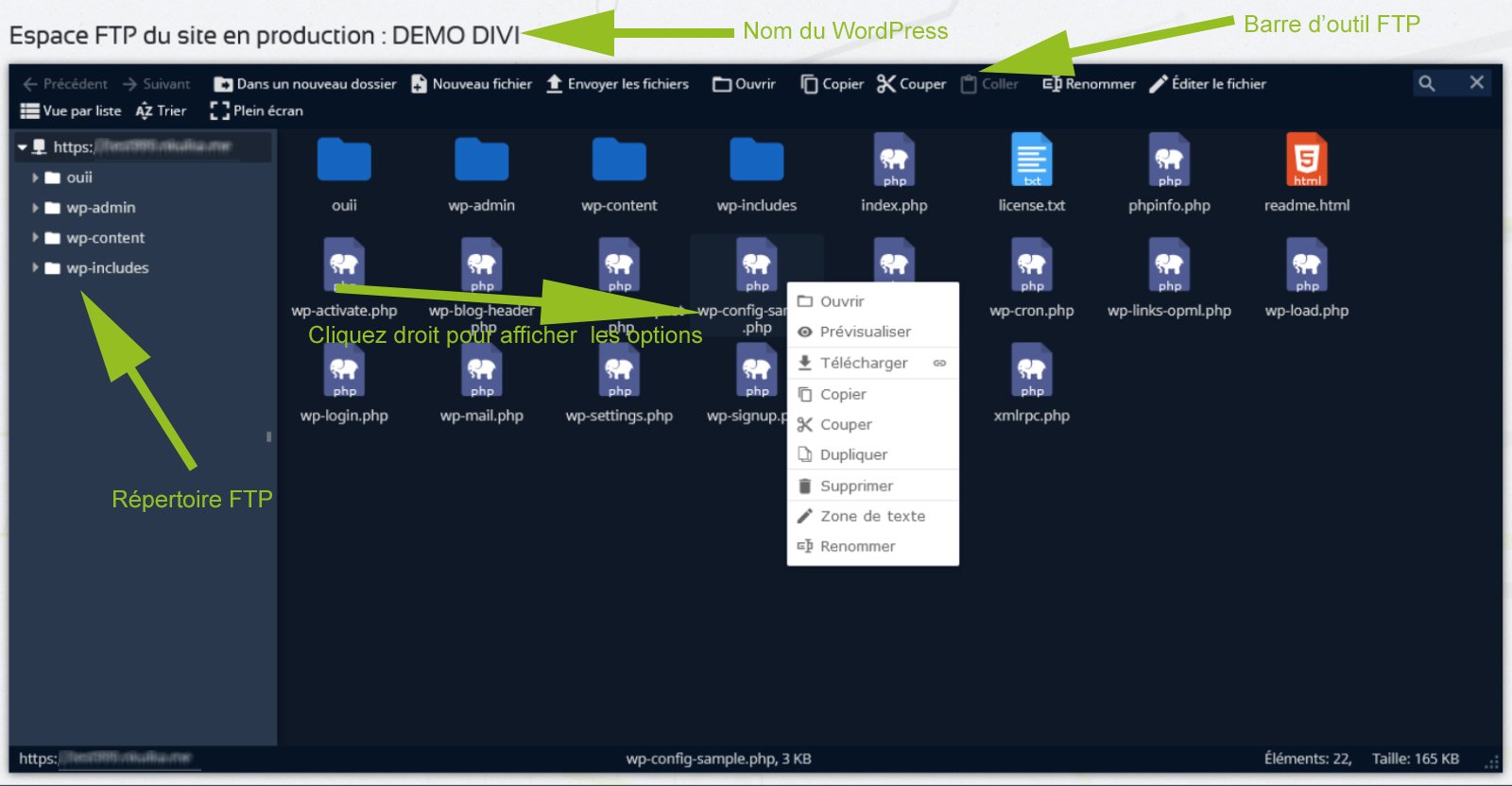Switch to Vue par liste
Image resolution: width=1512 pixels, height=786 pixels.
(71, 111)
